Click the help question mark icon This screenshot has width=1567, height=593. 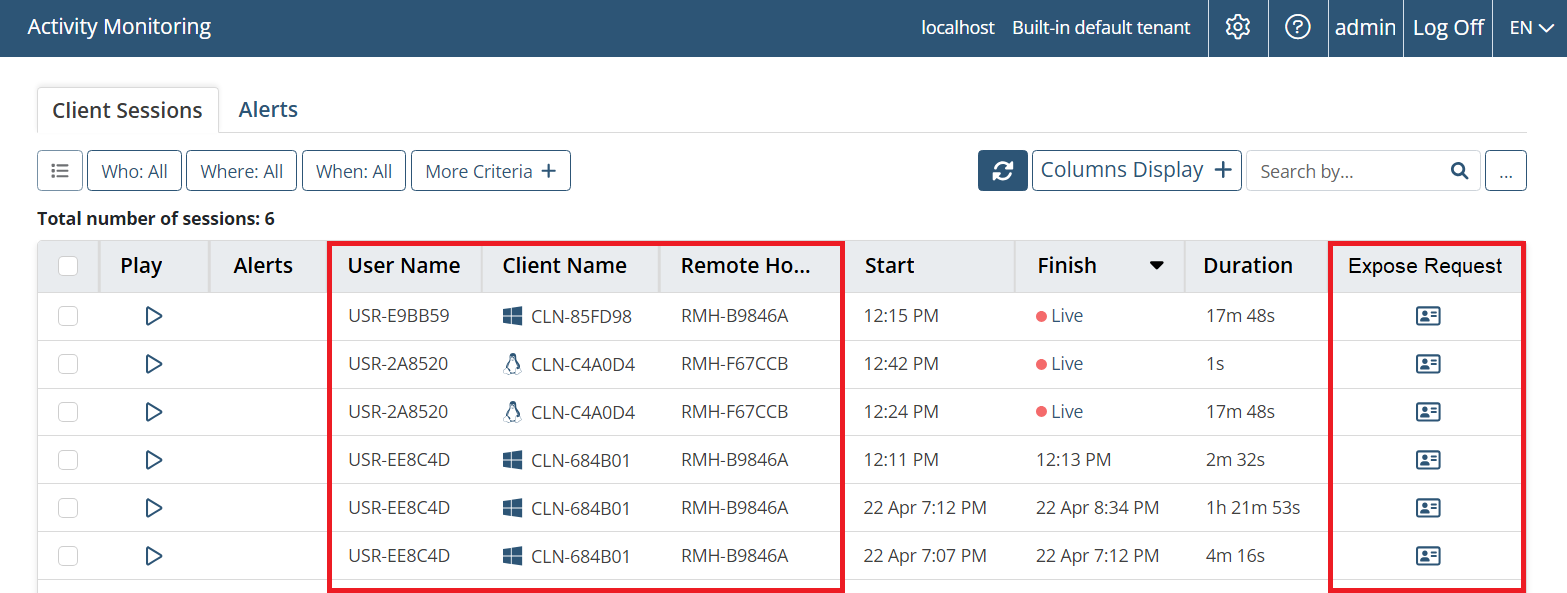(x=1297, y=28)
